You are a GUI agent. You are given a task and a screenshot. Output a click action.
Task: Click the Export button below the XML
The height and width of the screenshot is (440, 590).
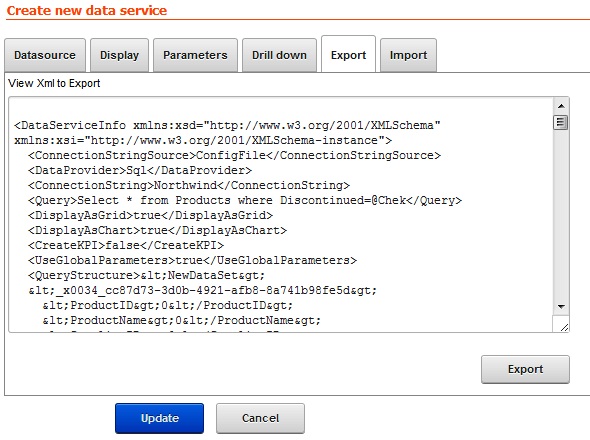point(525,369)
